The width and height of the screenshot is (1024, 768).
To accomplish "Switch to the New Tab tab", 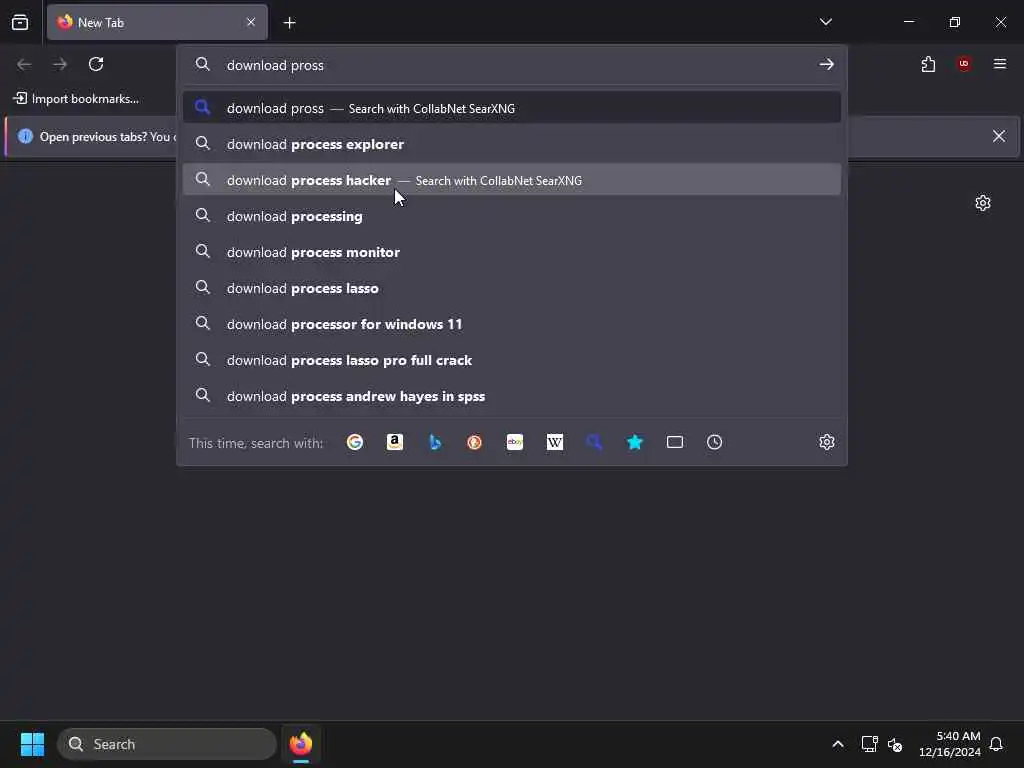I will [157, 22].
